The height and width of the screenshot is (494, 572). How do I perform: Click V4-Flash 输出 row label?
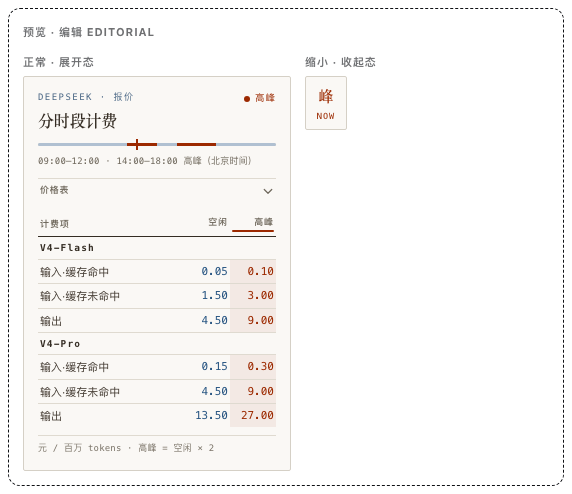(x=51, y=321)
